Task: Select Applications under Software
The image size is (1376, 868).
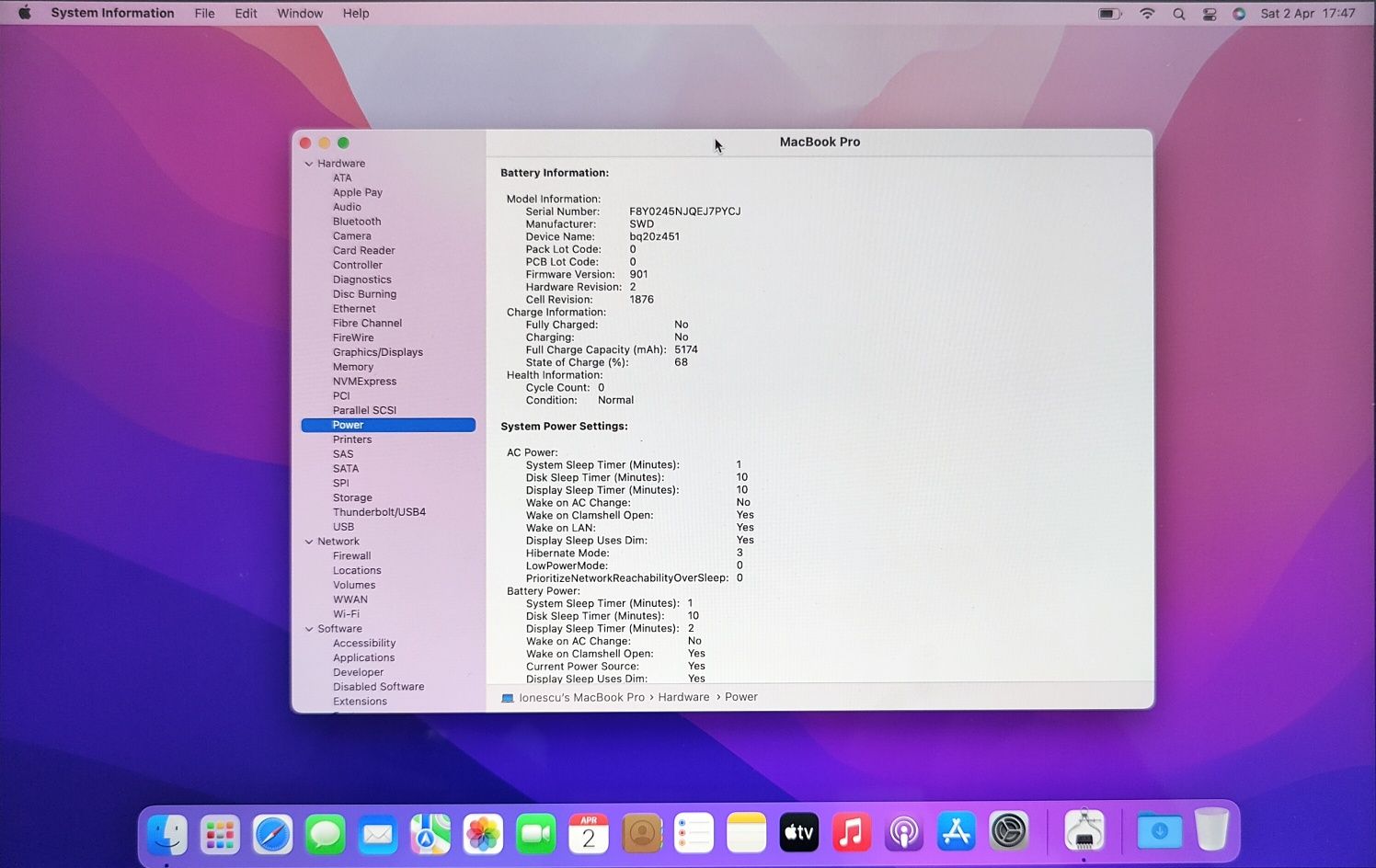Action: point(364,657)
